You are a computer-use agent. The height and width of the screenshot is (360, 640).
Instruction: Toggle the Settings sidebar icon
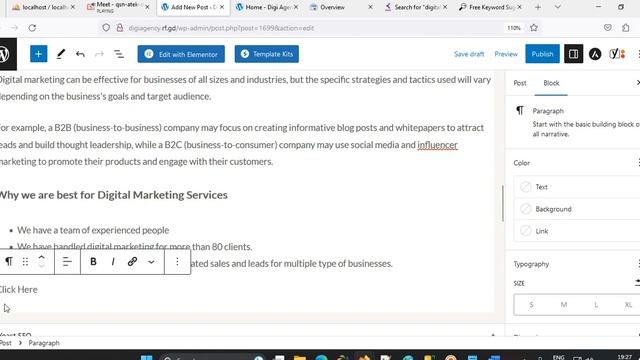click(x=573, y=54)
